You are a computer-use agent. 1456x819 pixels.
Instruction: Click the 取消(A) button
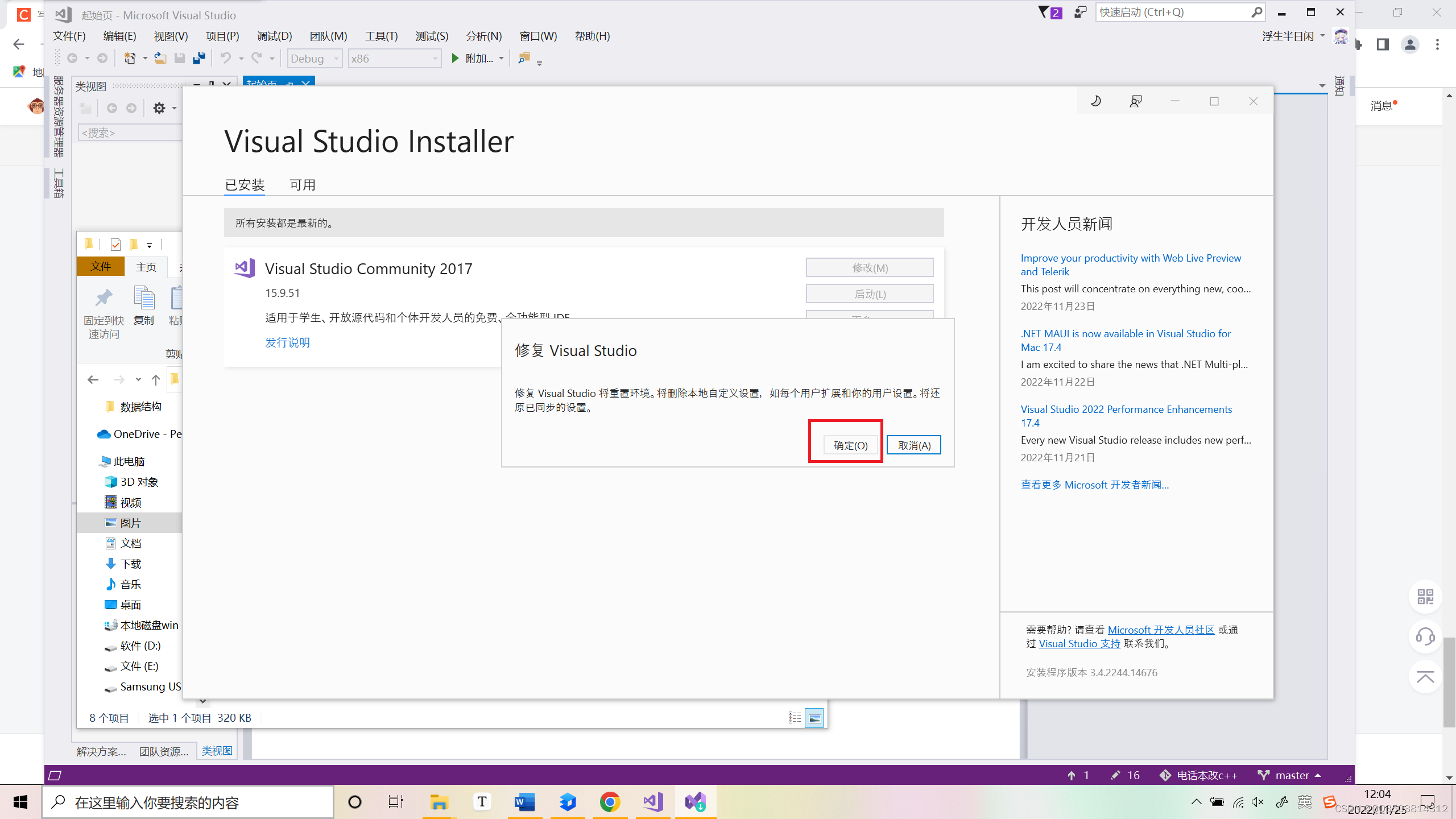coord(913,445)
